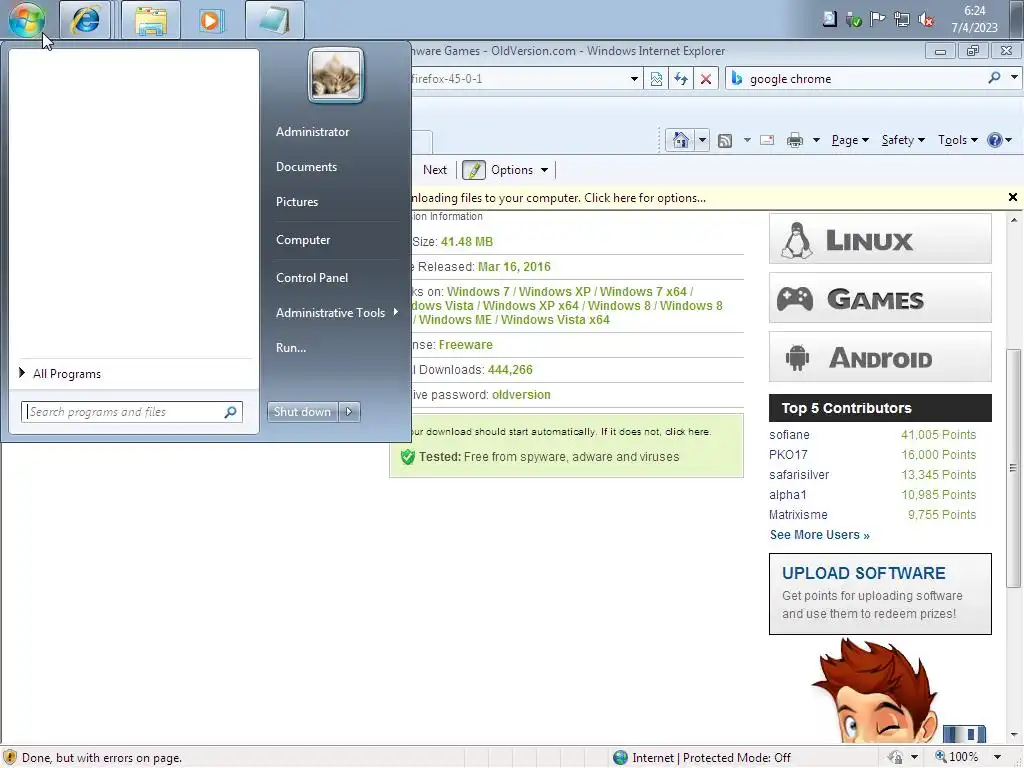
Task: Click the Refresh icon in address bar
Action: point(681,79)
